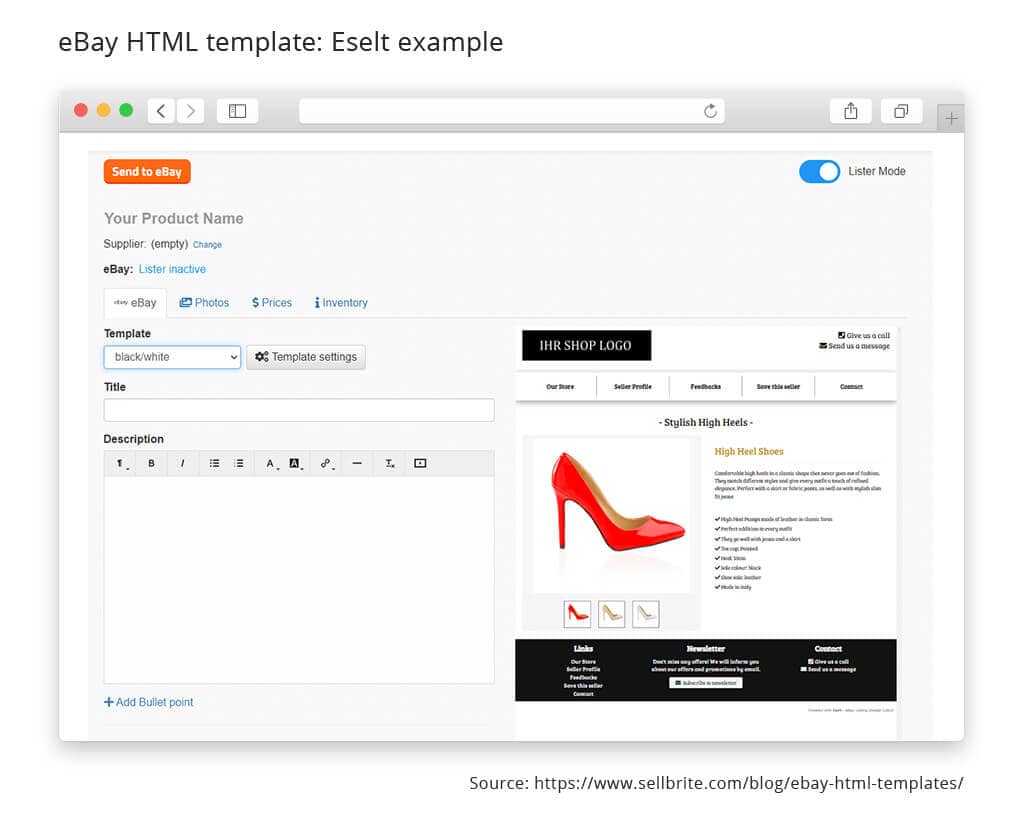Image resolution: width=1024 pixels, height=830 pixels.
Task: Click Send us a message in the preview header
Action: pyautogui.click(x=854, y=346)
